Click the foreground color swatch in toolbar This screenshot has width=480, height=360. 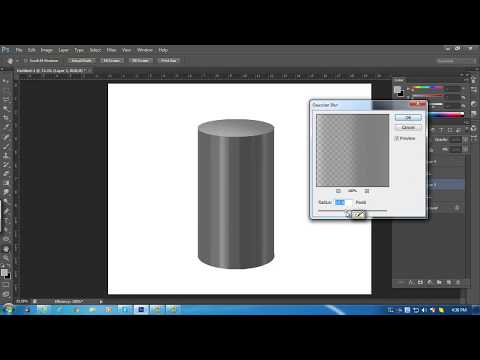(x=4, y=272)
